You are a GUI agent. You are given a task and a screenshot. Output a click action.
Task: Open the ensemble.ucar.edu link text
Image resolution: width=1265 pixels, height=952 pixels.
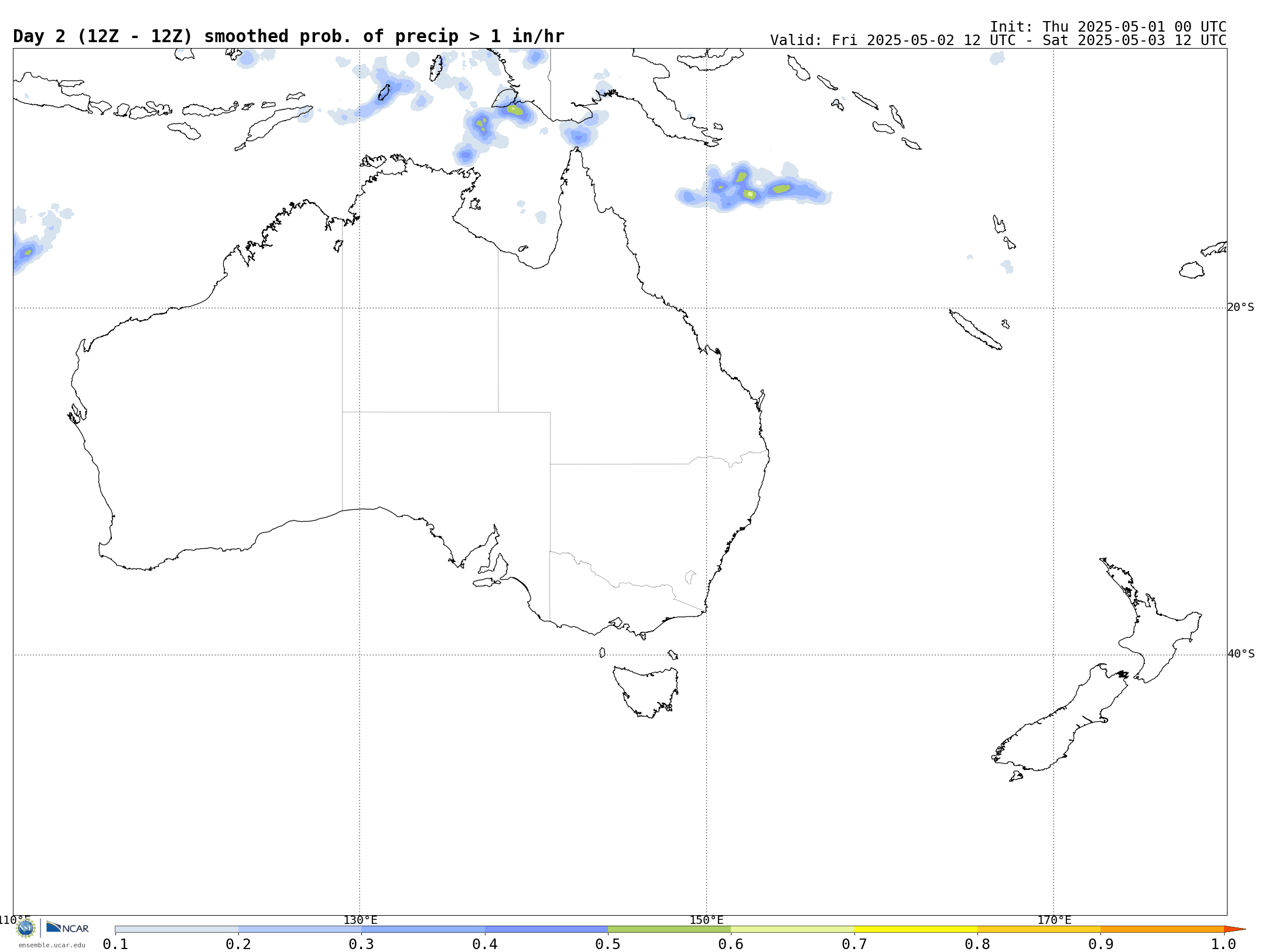pos(52,945)
